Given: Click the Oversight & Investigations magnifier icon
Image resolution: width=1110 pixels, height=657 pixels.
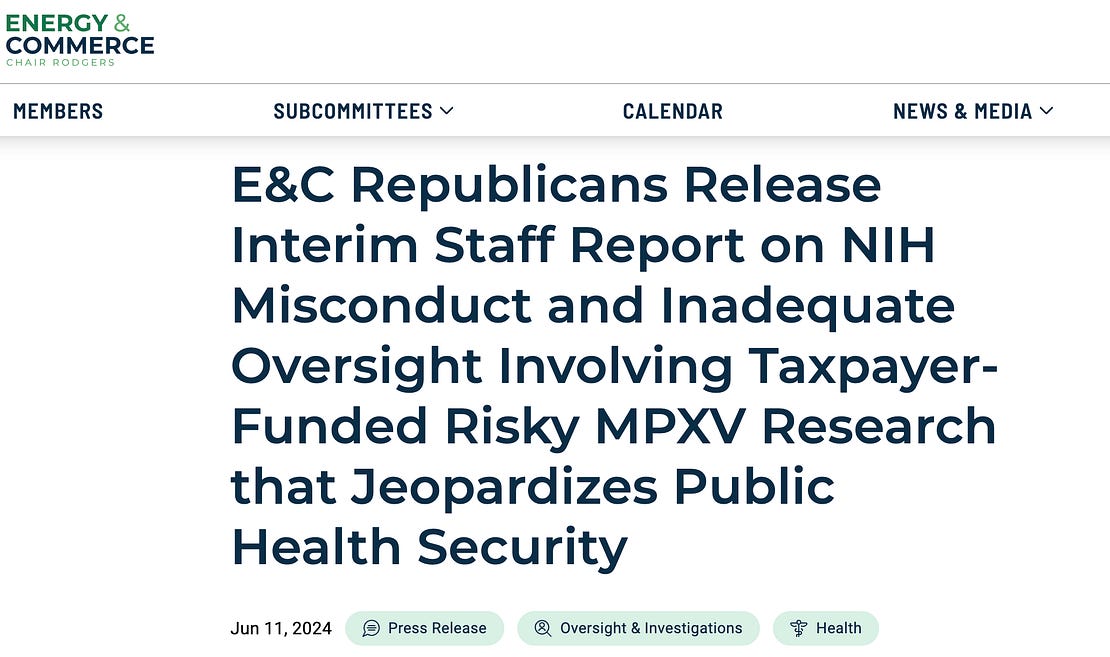Looking at the screenshot, I should [x=543, y=628].
